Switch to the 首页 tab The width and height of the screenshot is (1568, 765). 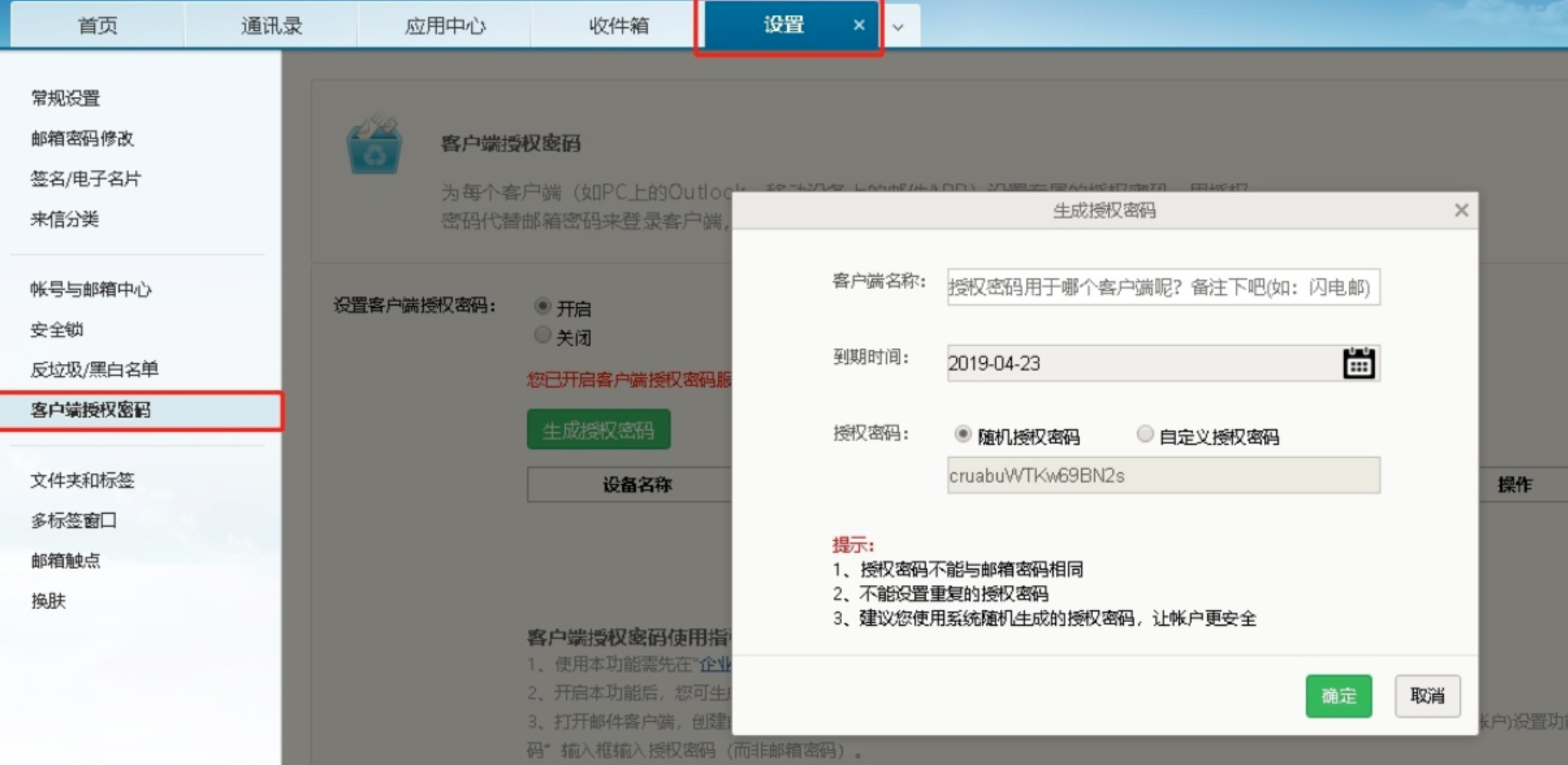[x=98, y=25]
